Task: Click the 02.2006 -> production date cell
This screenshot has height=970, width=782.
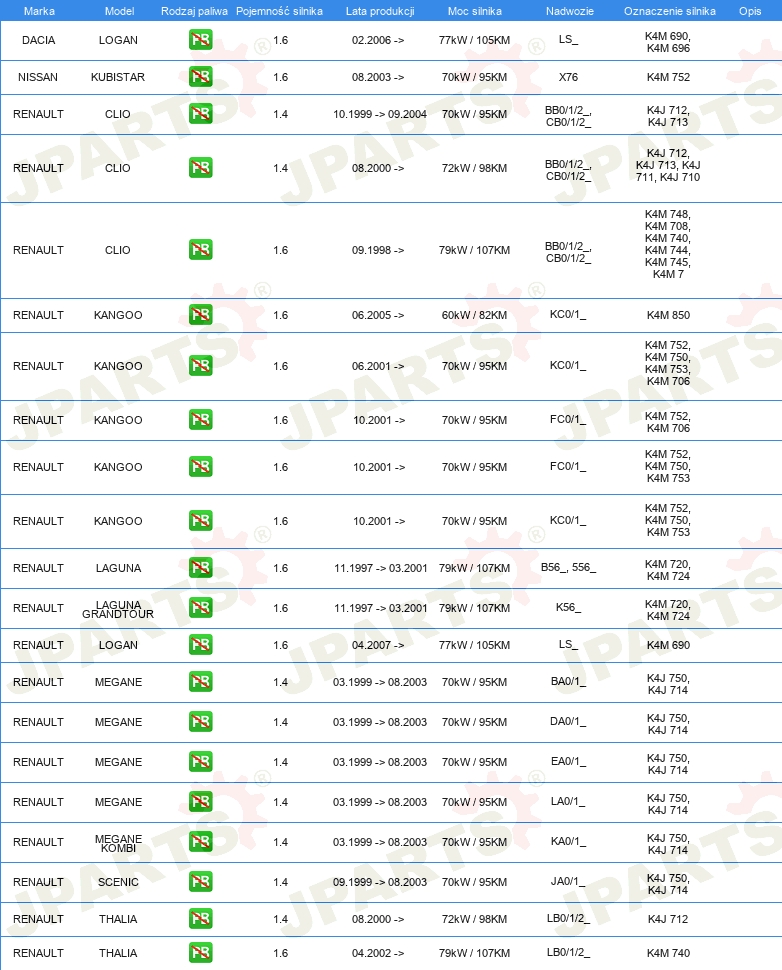Action: point(378,40)
